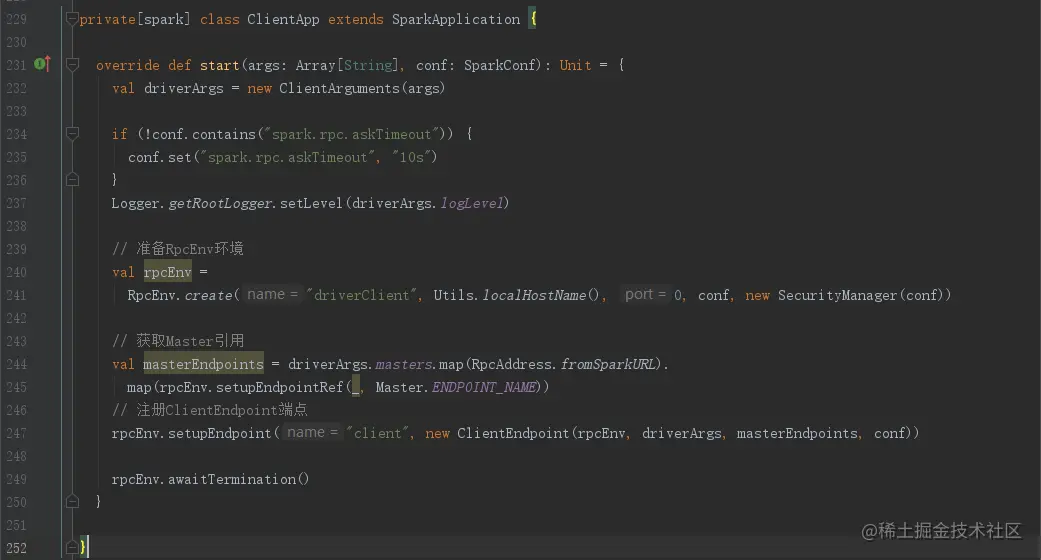Click the string "driverClient"

tap(361, 295)
